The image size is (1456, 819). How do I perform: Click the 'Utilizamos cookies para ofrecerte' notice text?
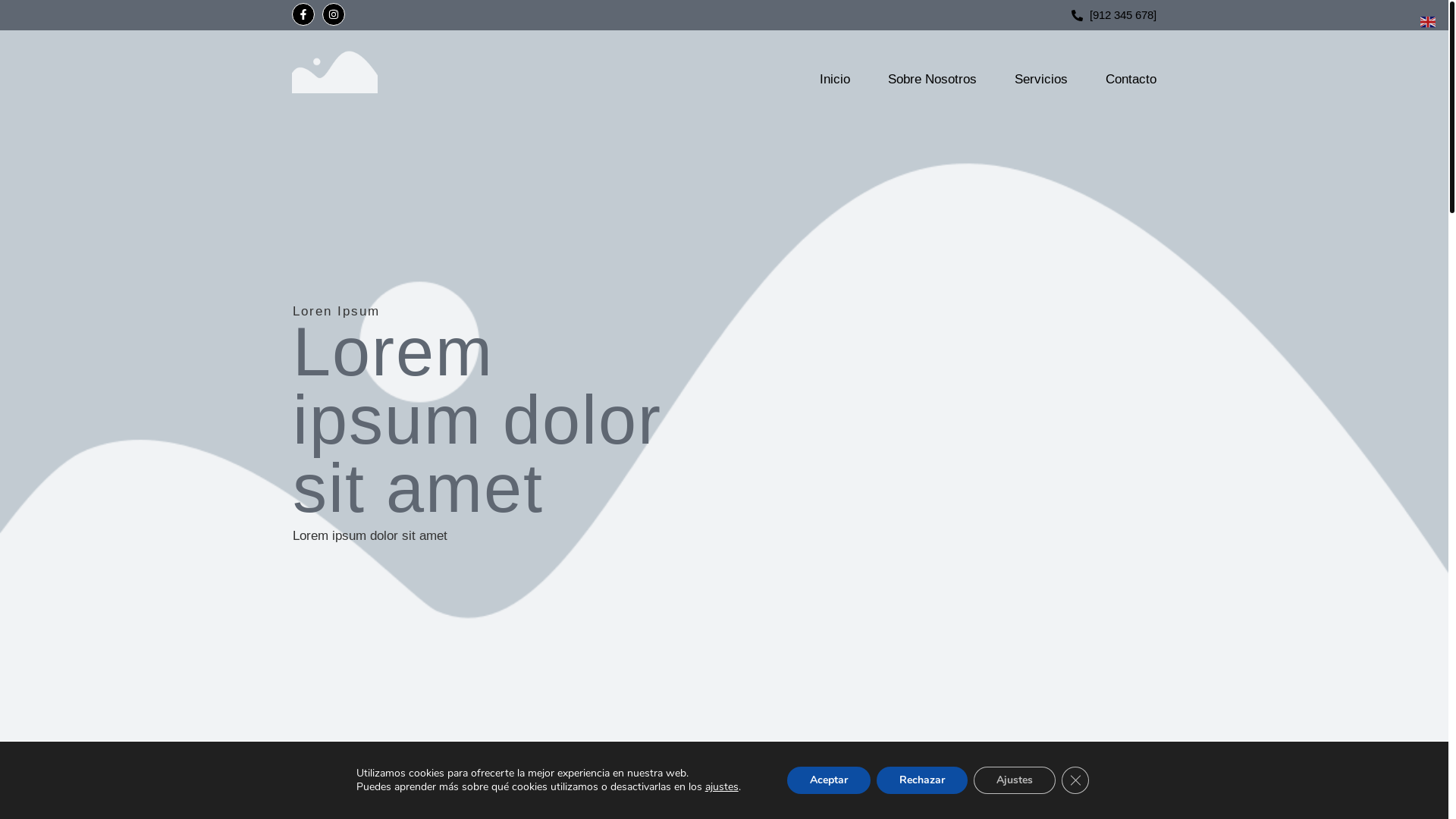522,773
